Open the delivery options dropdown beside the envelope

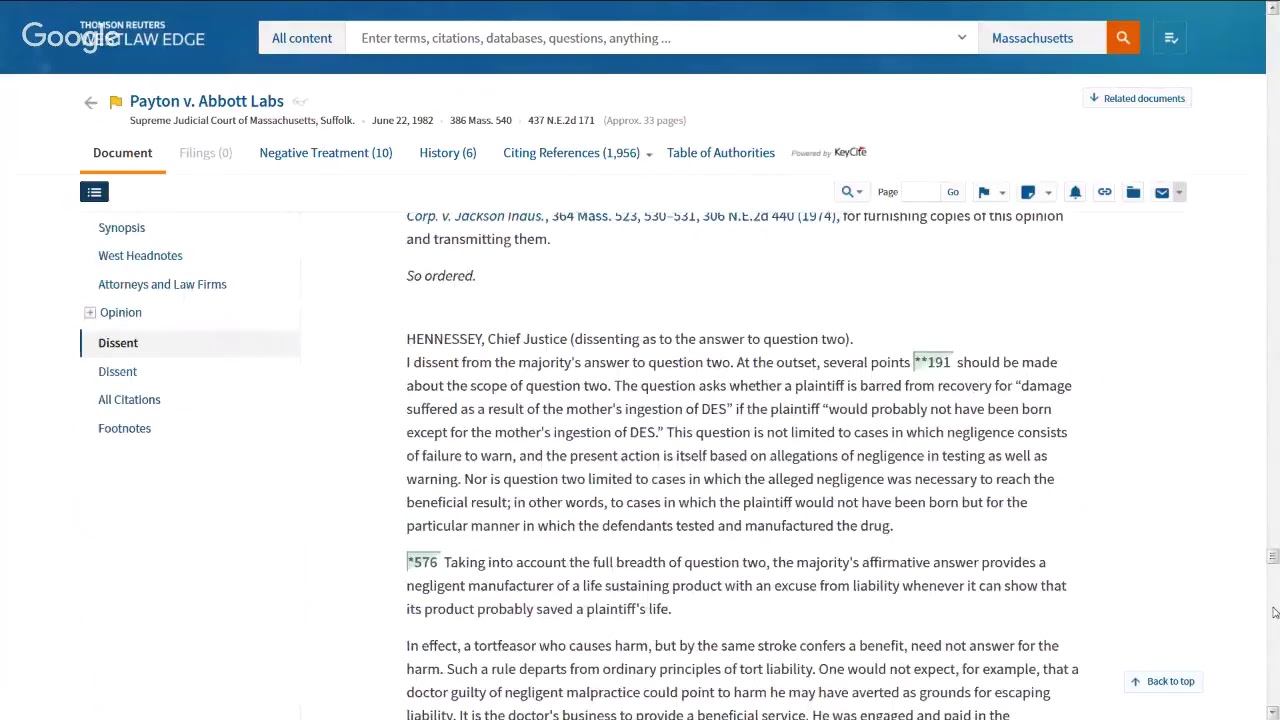[1179, 193]
